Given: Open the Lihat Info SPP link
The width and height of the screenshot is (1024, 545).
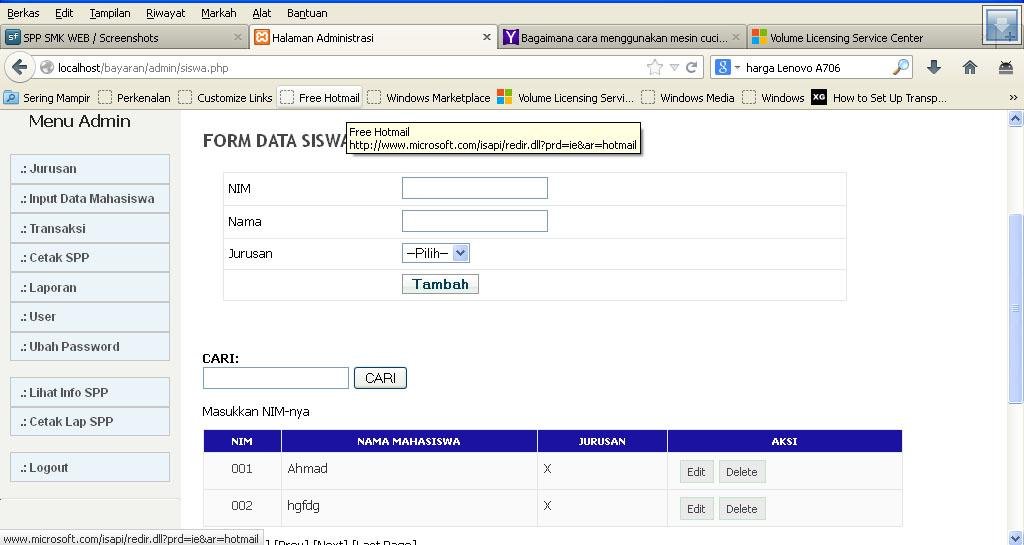Looking at the screenshot, I should point(90,392).
